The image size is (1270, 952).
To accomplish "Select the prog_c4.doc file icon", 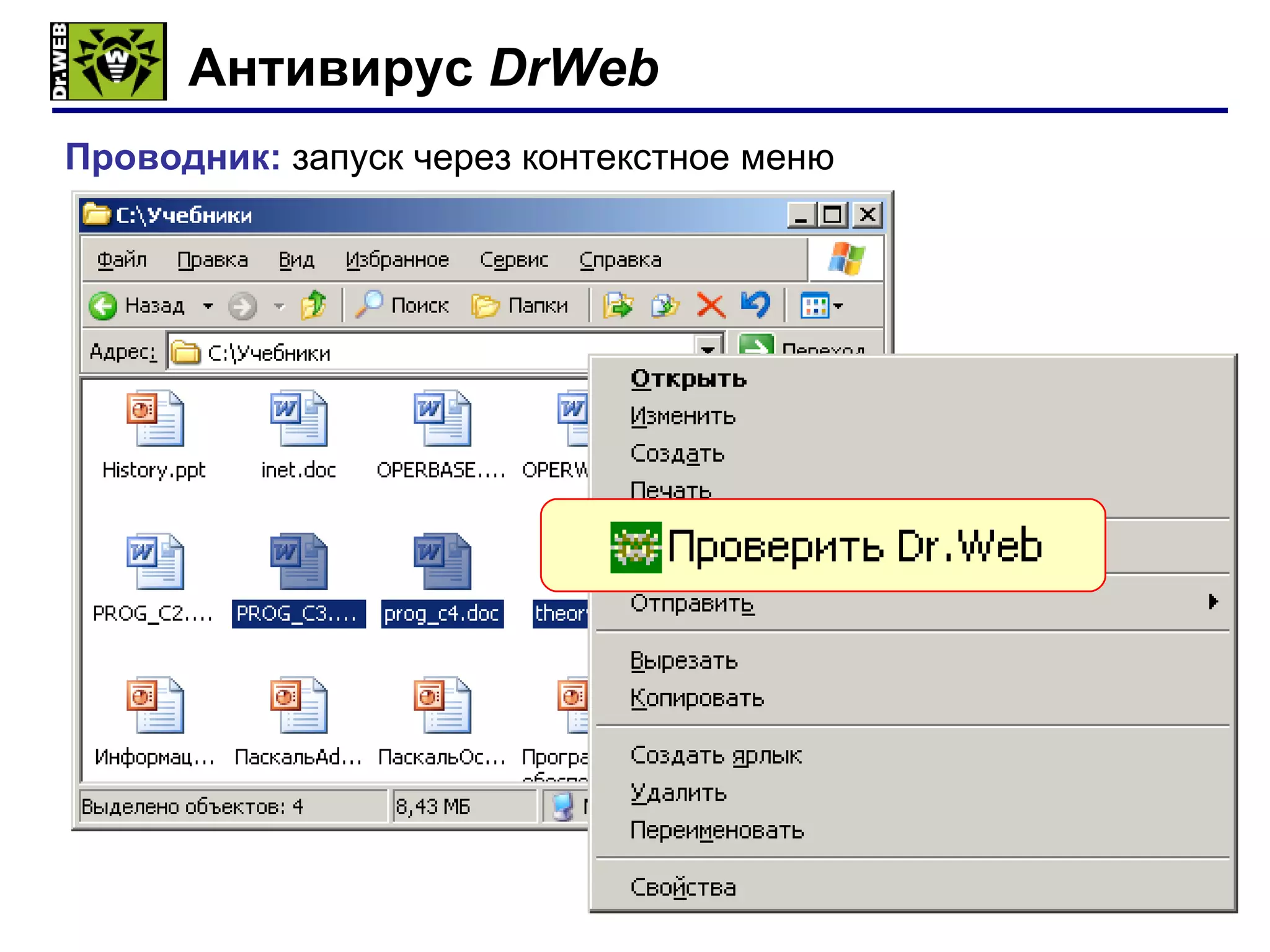I will (x=442, y=562).
